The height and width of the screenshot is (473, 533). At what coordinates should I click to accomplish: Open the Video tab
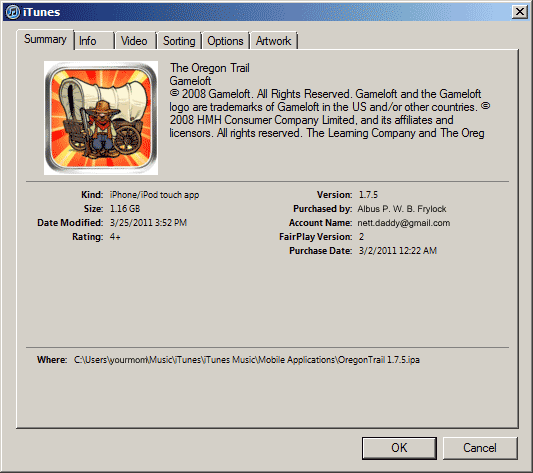click(135, 41)
